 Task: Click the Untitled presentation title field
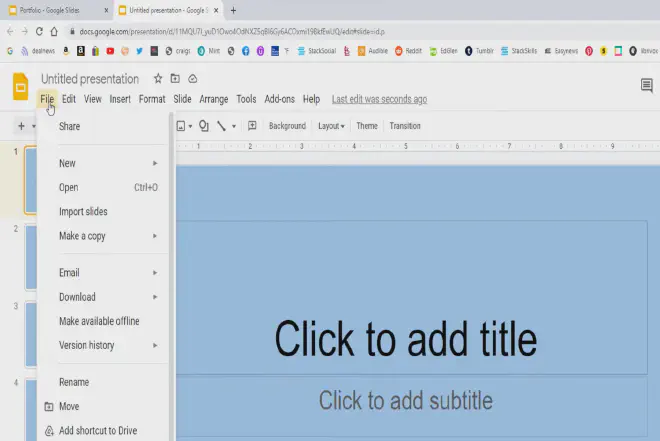coord(90,79)
